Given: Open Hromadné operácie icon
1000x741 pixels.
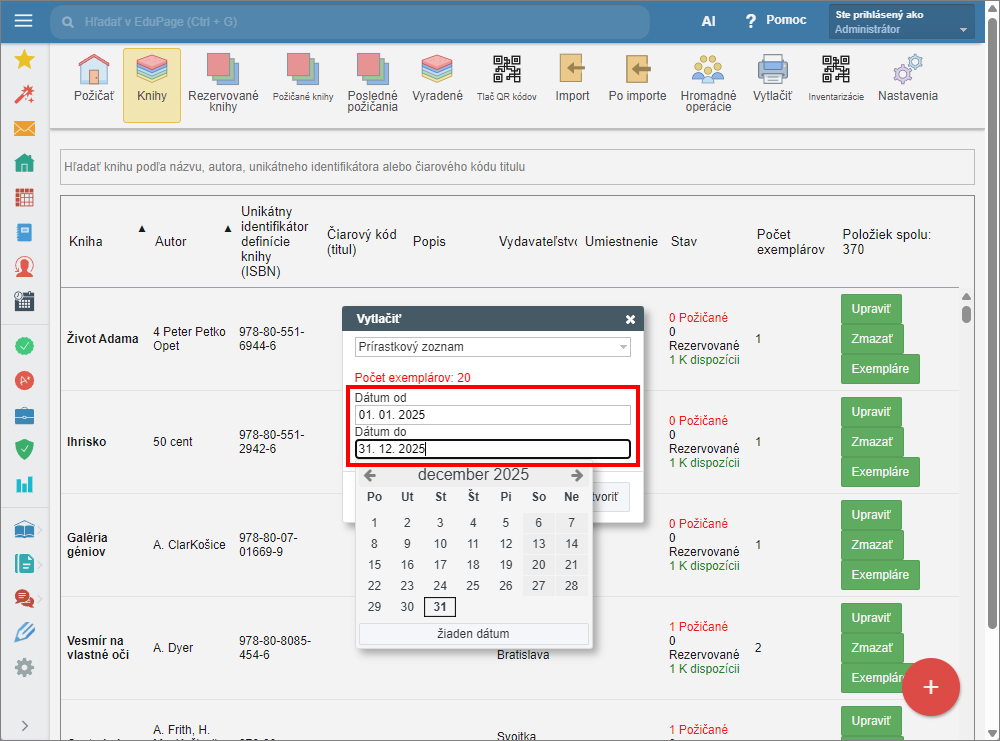Looking at the screenshot, I should tap(708, 80).
